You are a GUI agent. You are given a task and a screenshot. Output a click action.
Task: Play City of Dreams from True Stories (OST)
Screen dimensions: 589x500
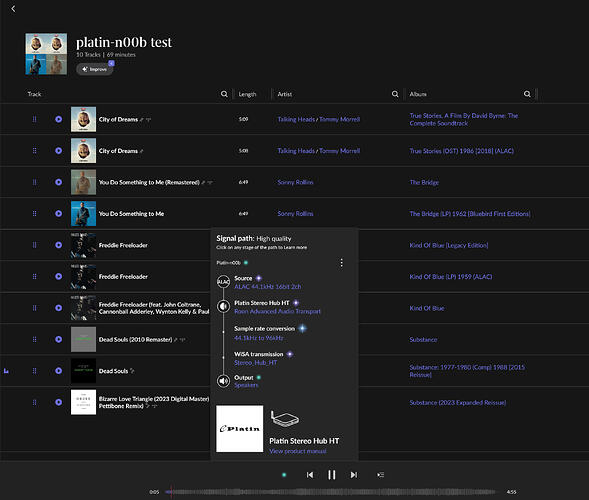coord(59,151)
